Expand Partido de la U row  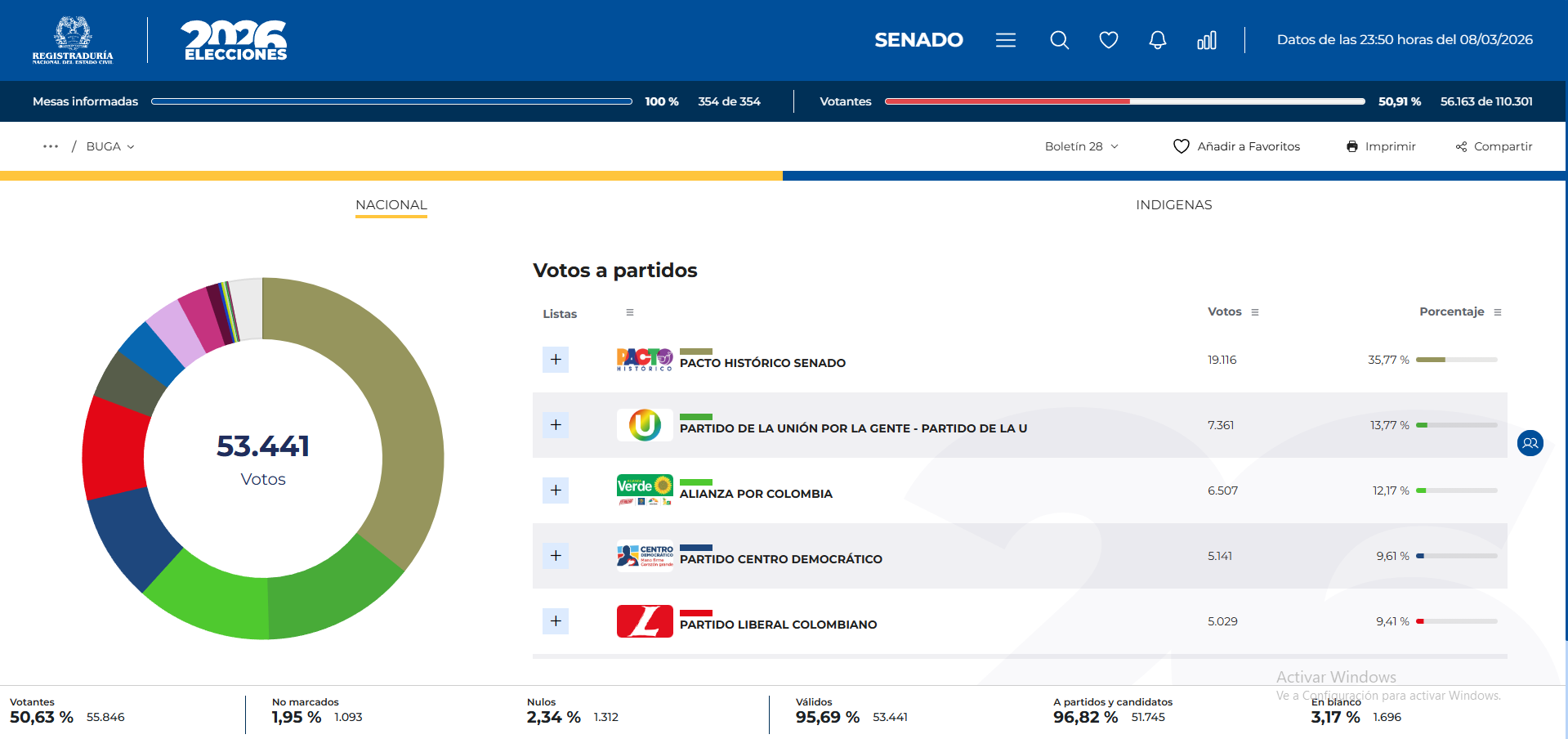coord(556,425)
